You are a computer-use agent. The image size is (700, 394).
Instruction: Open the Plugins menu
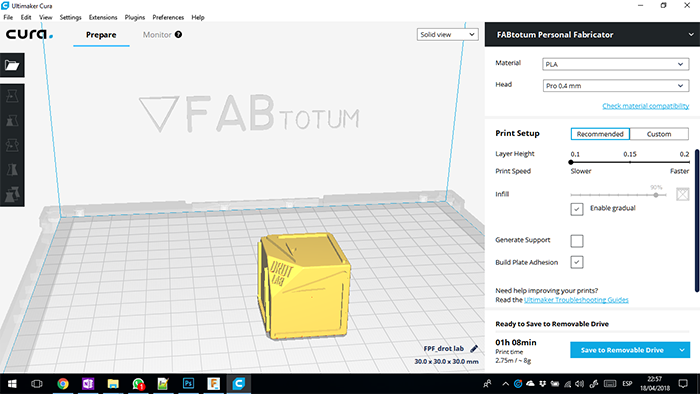pyautogui.click(x=135, y=17)
